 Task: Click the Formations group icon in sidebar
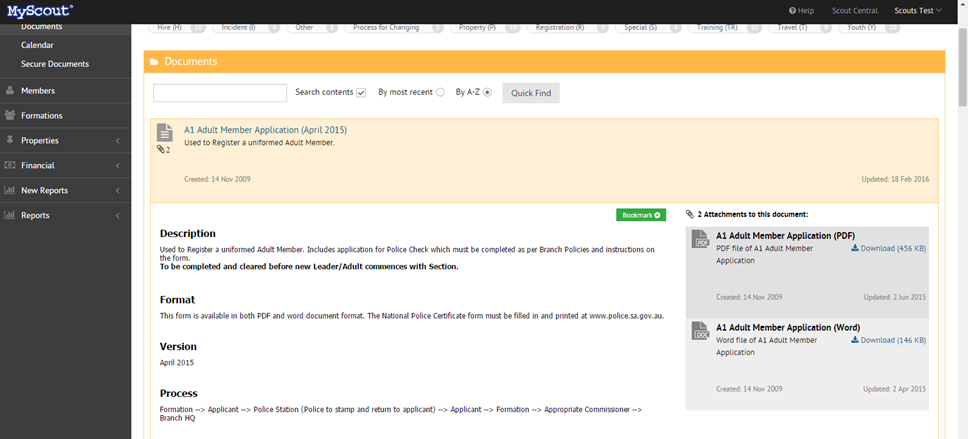point(10,115)
